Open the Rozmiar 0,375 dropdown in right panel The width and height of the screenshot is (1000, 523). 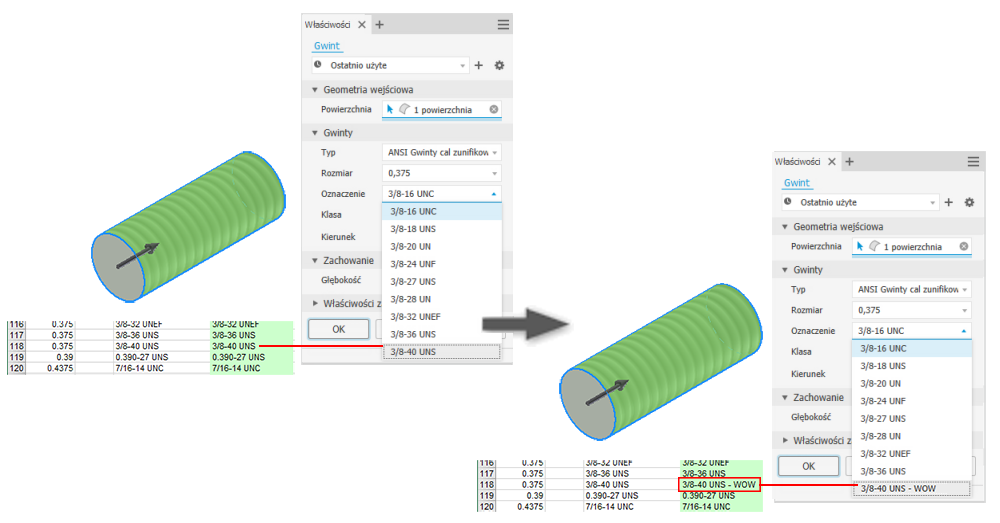911,310
